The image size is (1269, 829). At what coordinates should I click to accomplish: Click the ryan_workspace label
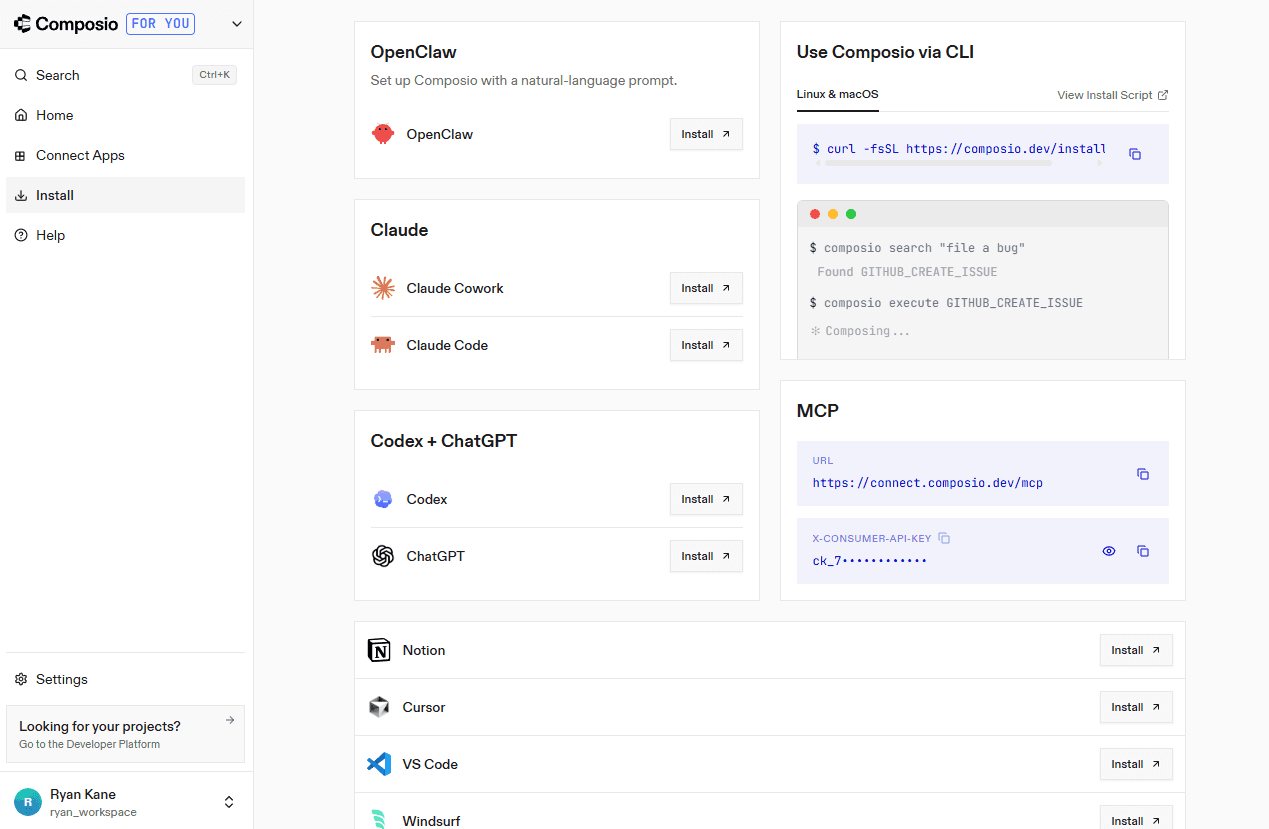[x=93, y=812]
